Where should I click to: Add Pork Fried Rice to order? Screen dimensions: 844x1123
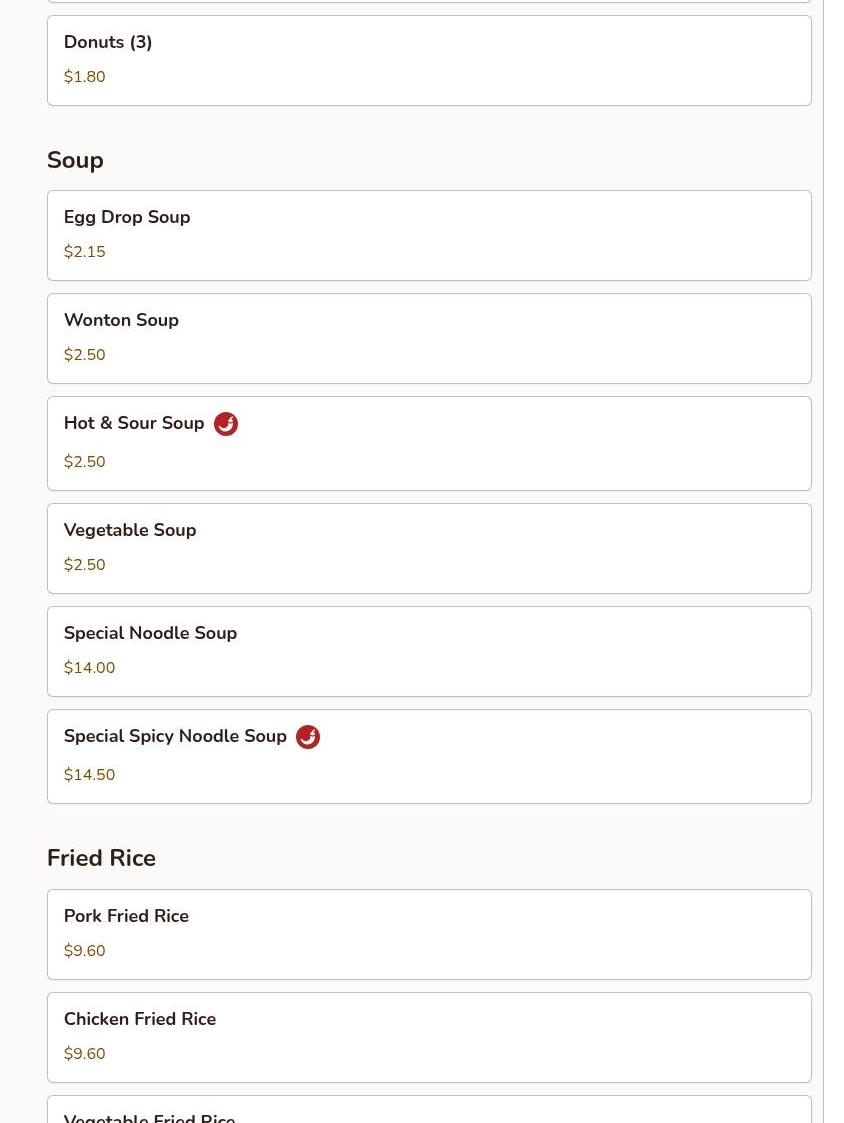click(x=428, y=934)
